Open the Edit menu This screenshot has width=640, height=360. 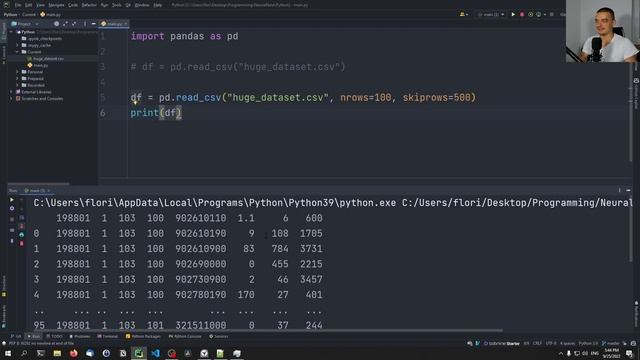pyautogui.click(x=29, y=5)
